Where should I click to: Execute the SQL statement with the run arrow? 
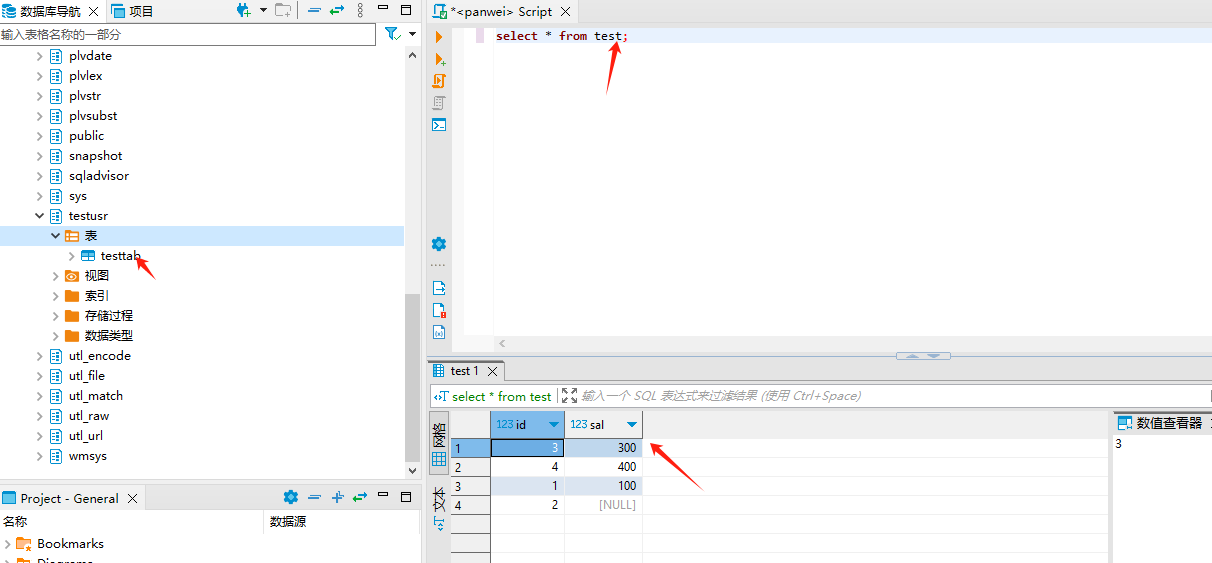point(438,36)
